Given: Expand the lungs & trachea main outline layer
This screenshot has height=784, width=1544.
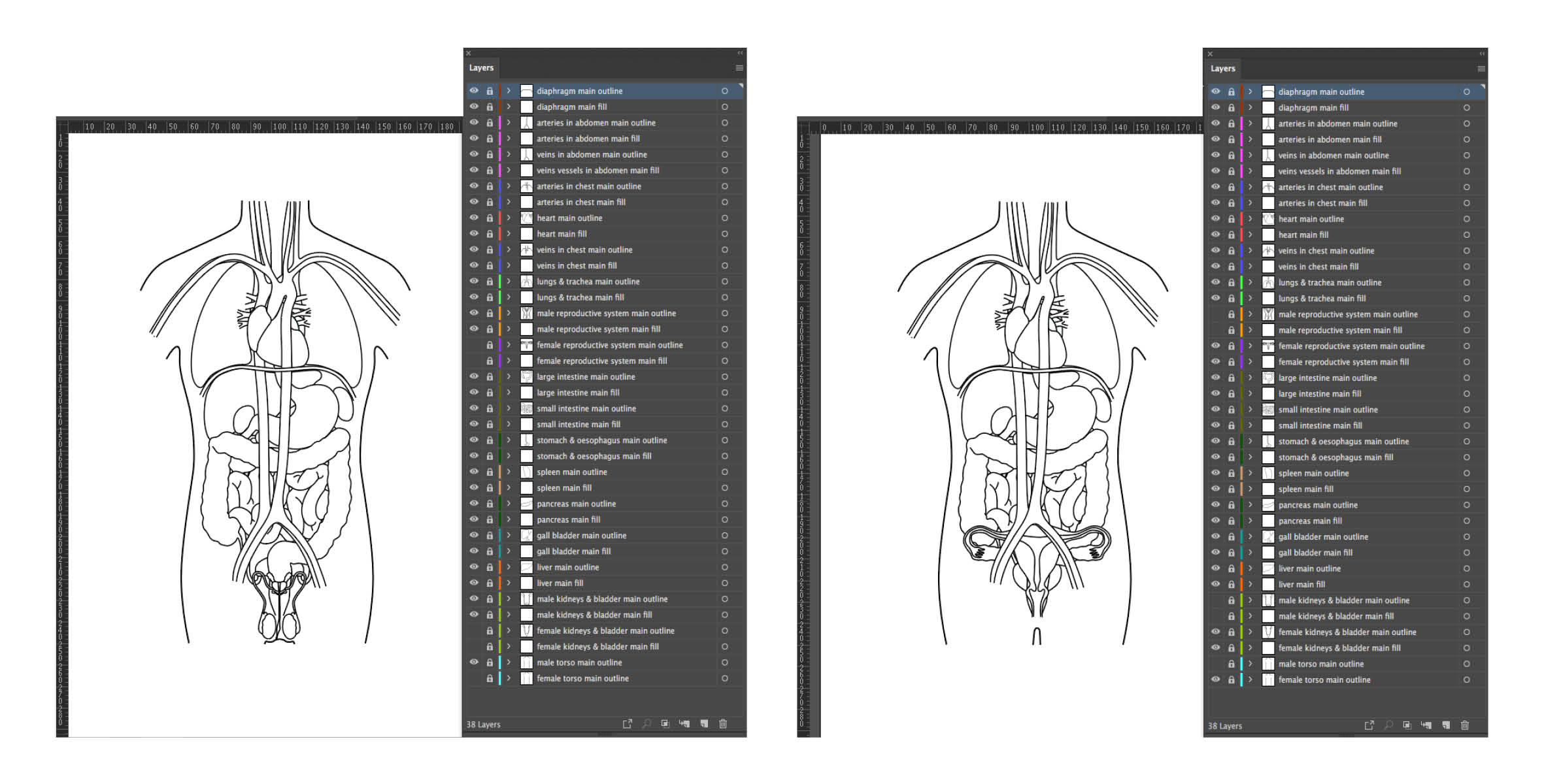Looking at the screenshot, I should 509,282.
